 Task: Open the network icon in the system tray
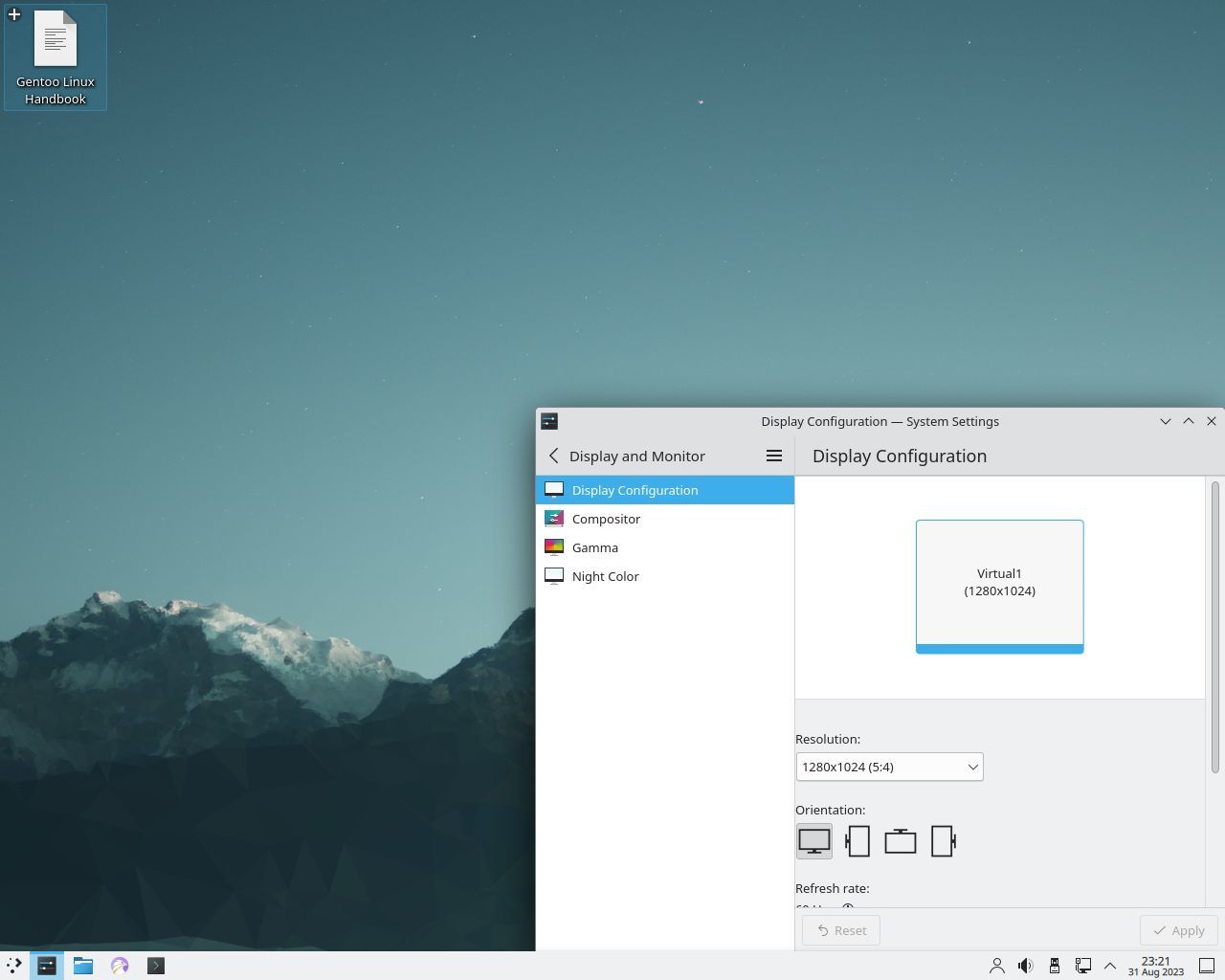point(1082,966)
